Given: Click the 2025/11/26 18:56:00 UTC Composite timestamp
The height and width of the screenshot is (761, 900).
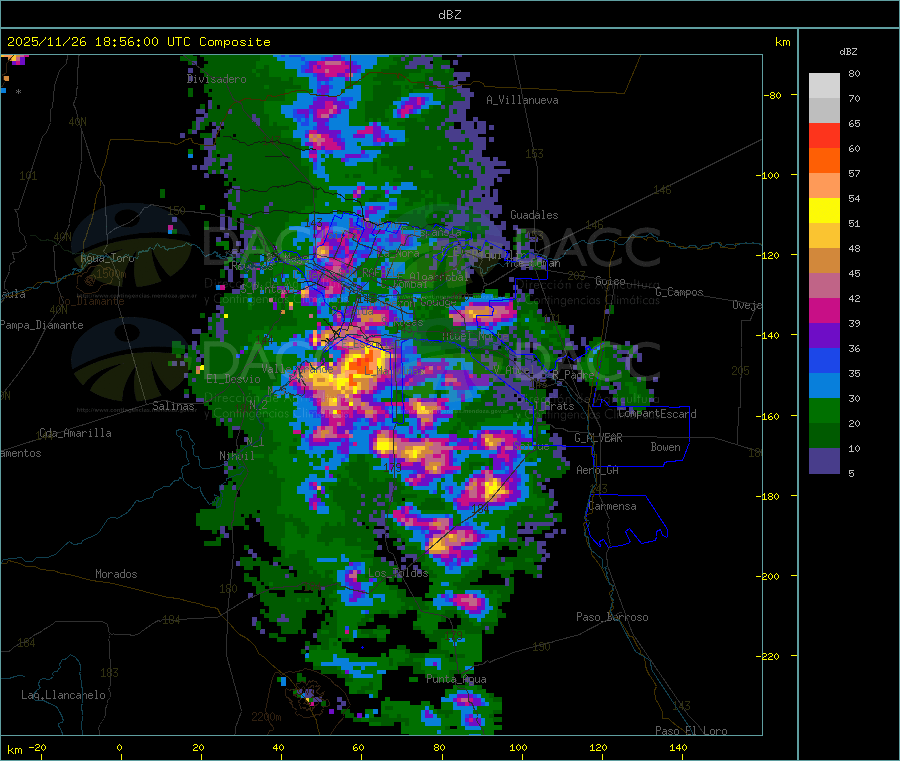Looking at the screenshot, I should click(138, 42).
